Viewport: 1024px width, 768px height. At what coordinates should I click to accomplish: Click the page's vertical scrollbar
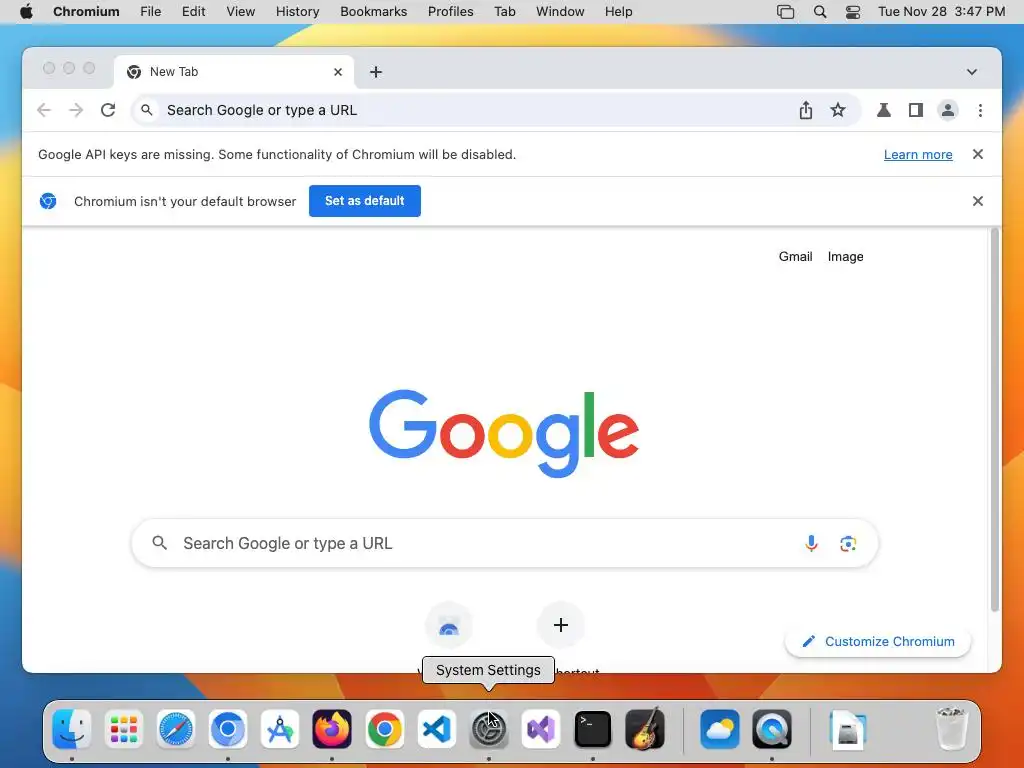[x=995, y=419]
